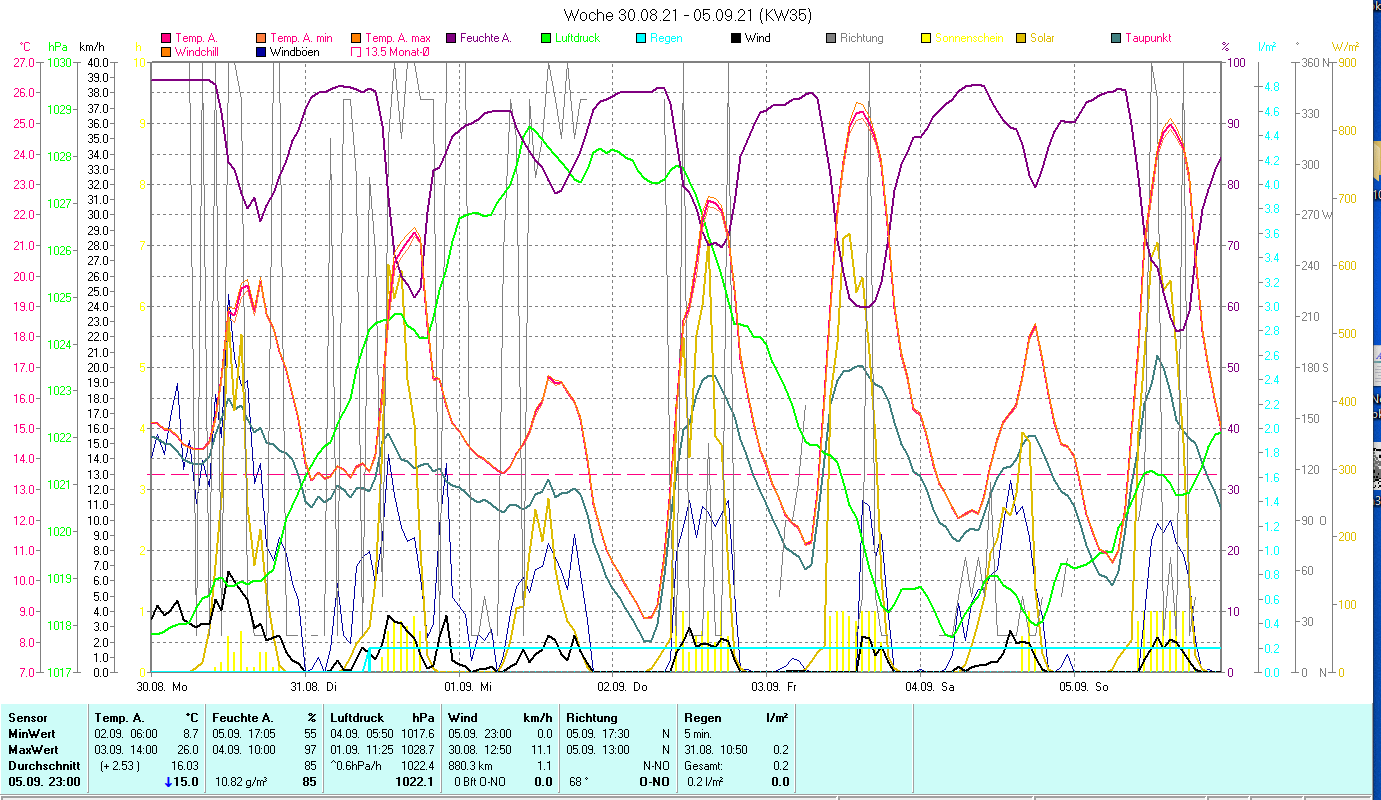
Task: Select the 'Regen' legend label
Action: pyautogui.click(x=667, y=38)
